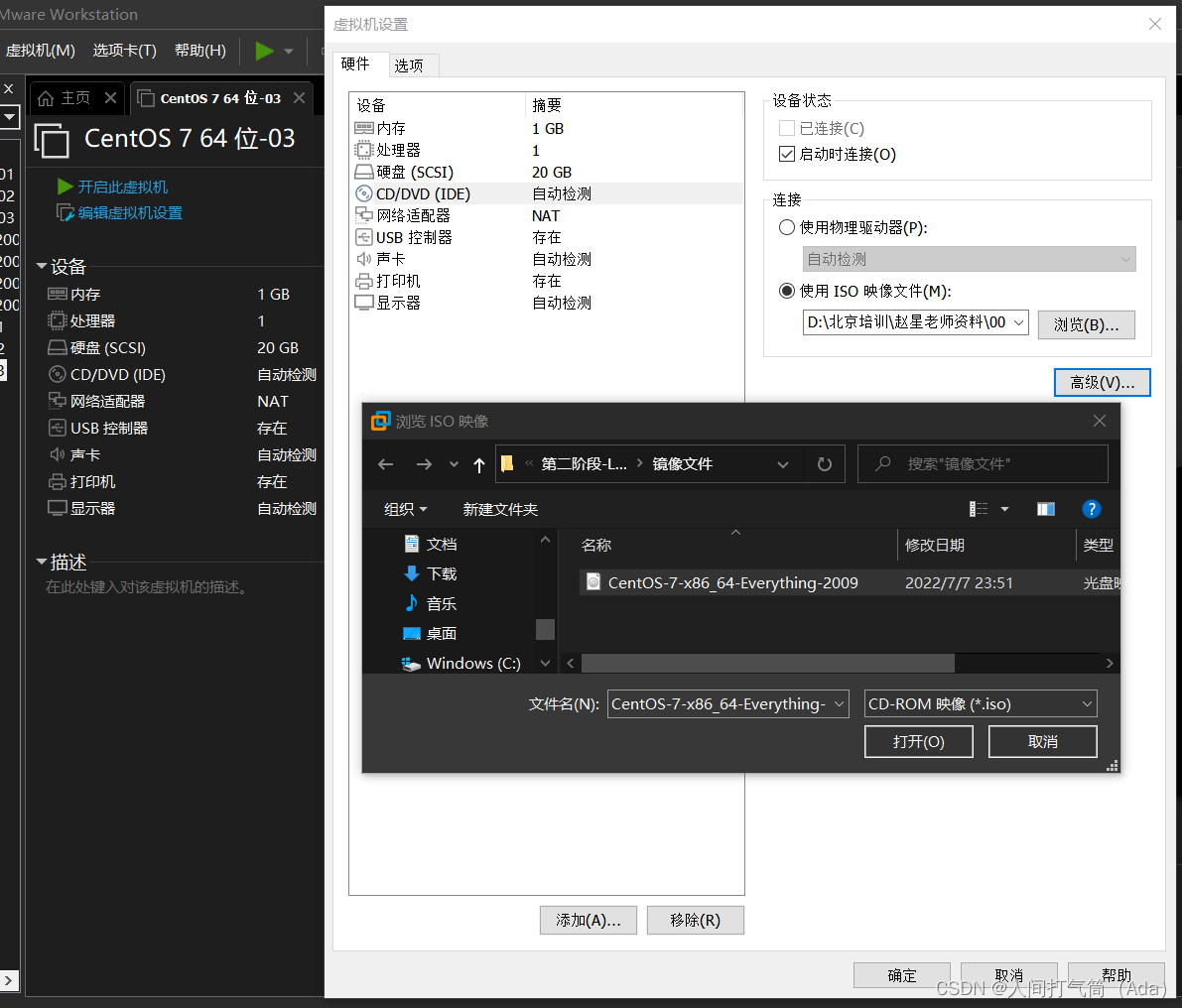Click the CD/DVD (IDE) disc icon in main window
Viewport: 1182px width, 1008px height.
(58, 374)
